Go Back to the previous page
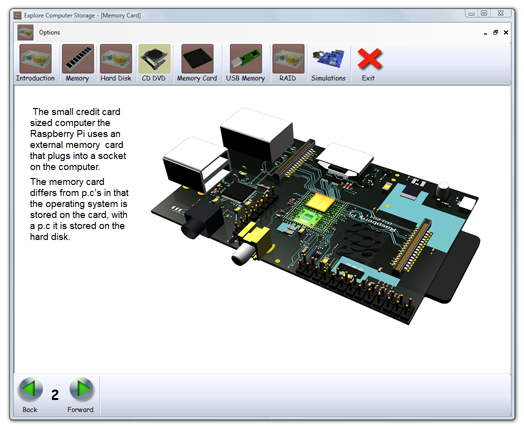 point(30,395)
